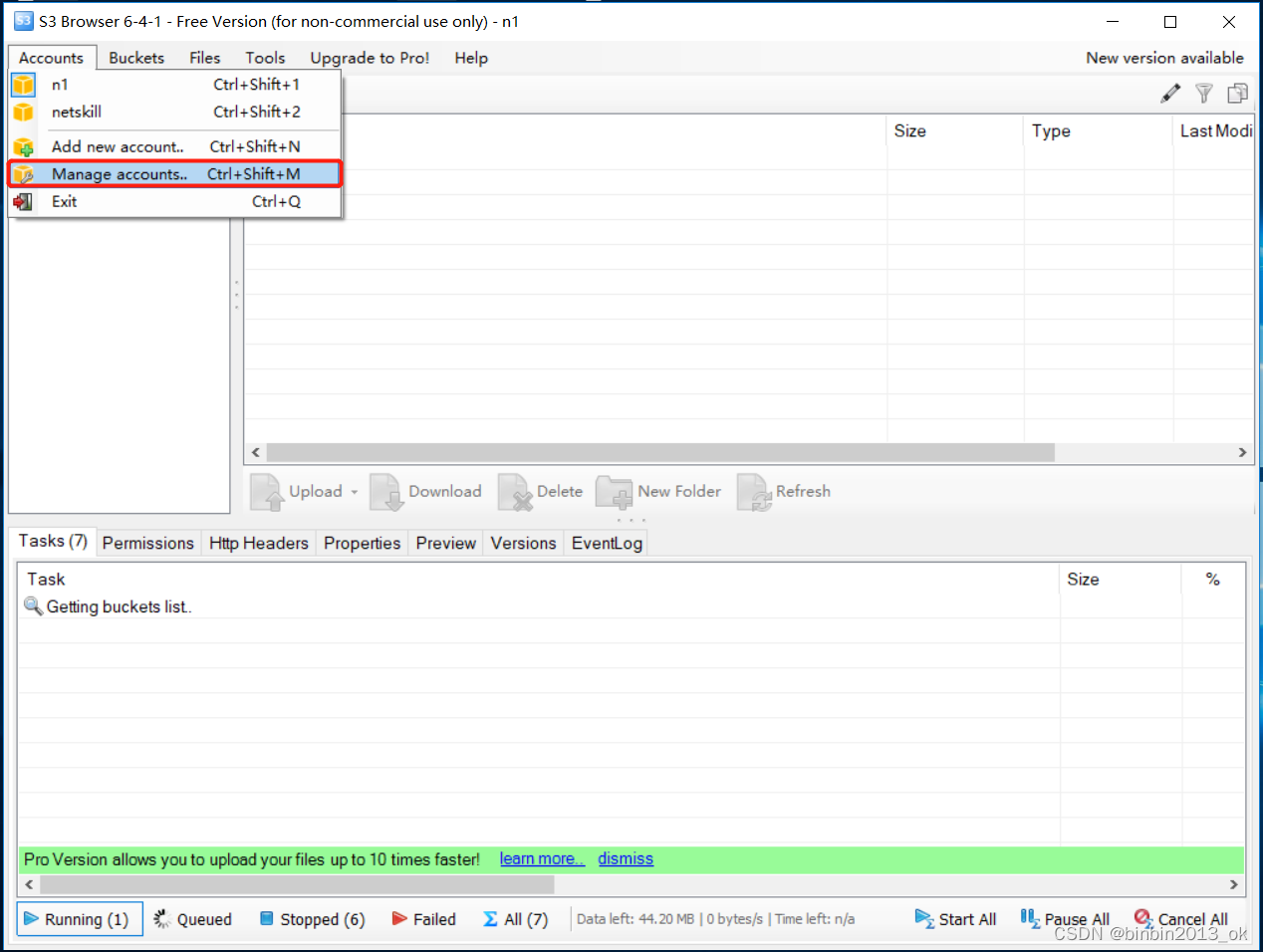Click the pencil edit path icon
Image resolution: width=1263 pixels, height=952 pixels.
coord(1170,93)
